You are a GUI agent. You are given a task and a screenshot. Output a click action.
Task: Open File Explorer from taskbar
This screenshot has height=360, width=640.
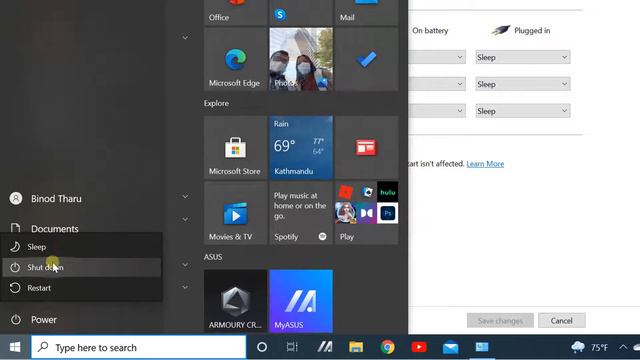[356, 347]
